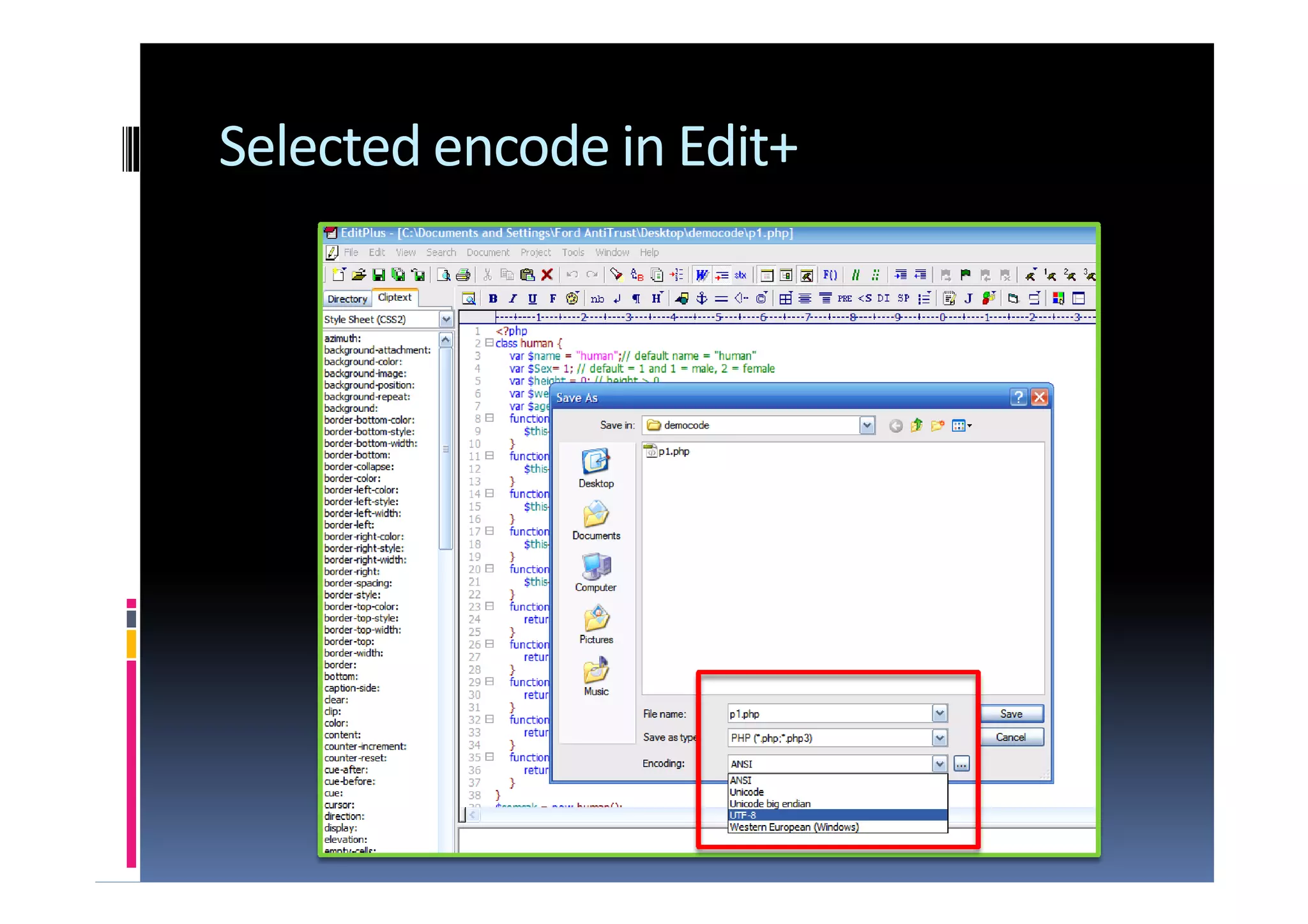The height and width of the screenshot is (924, 1308).
Task: Expand the Style Sheet (CSS2) dropdown
Action: tap(446, 319)
